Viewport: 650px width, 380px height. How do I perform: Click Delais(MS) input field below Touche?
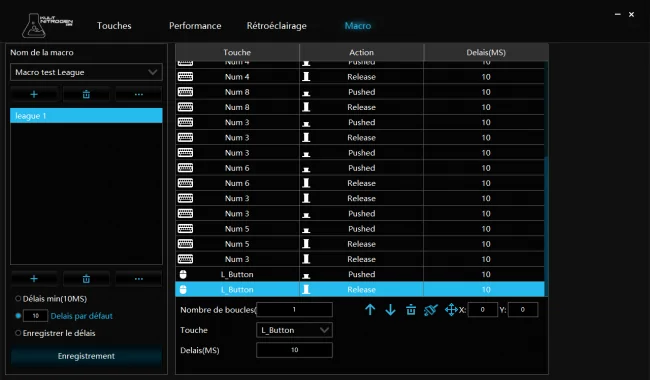[x=294, y=350]
